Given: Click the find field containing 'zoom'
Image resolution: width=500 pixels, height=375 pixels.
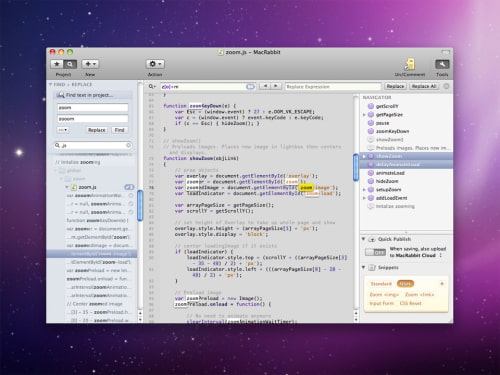Looking at the screenshot, I should click(x=93, y=108).
